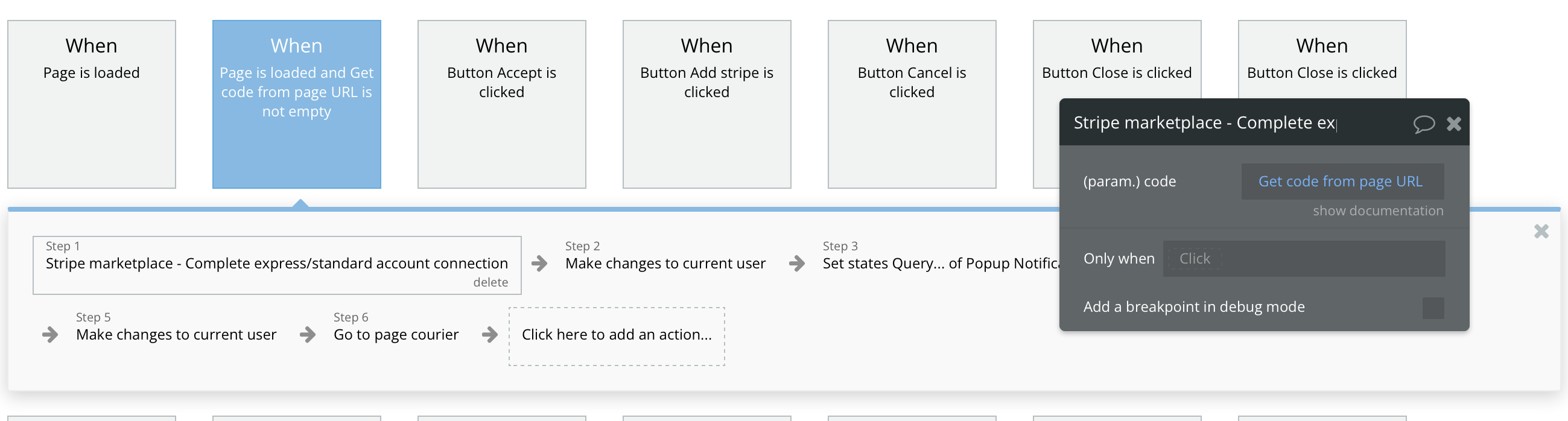Viewport: 1568px width, 421px height.
Task: Select the 'Page is loaded' event
Action: pyautogui.click(x=91, y=103)
